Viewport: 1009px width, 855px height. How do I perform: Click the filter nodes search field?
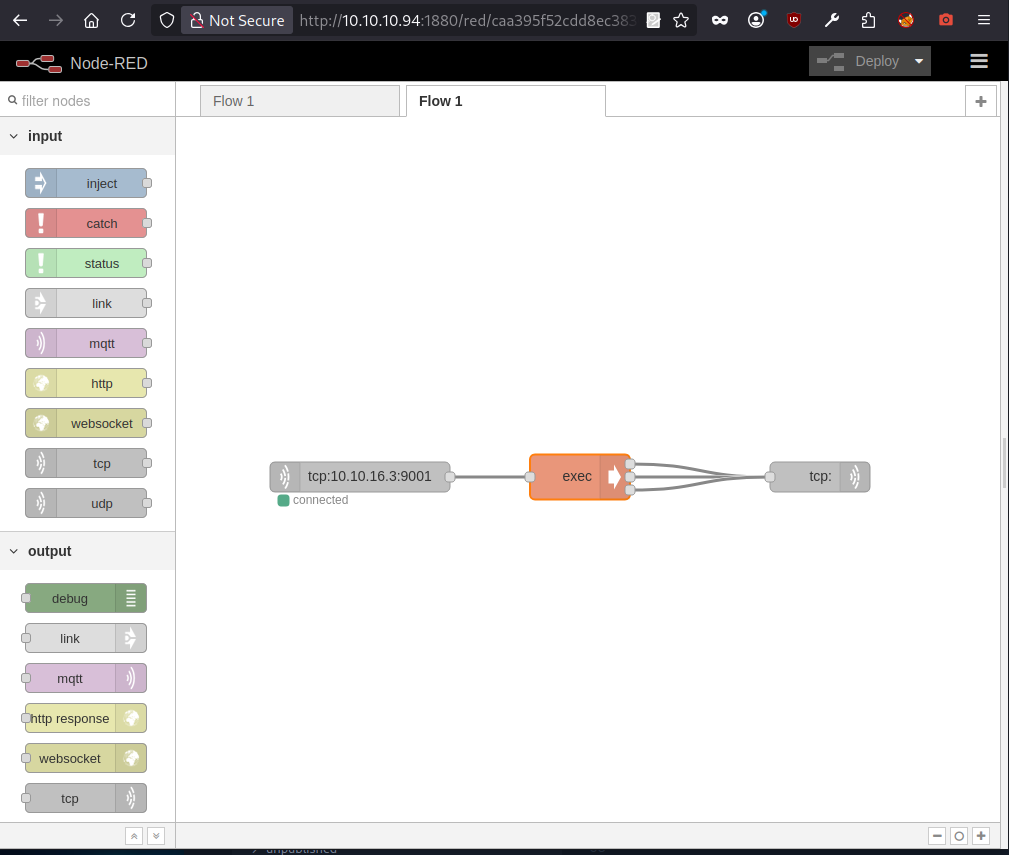coord(90,101)
